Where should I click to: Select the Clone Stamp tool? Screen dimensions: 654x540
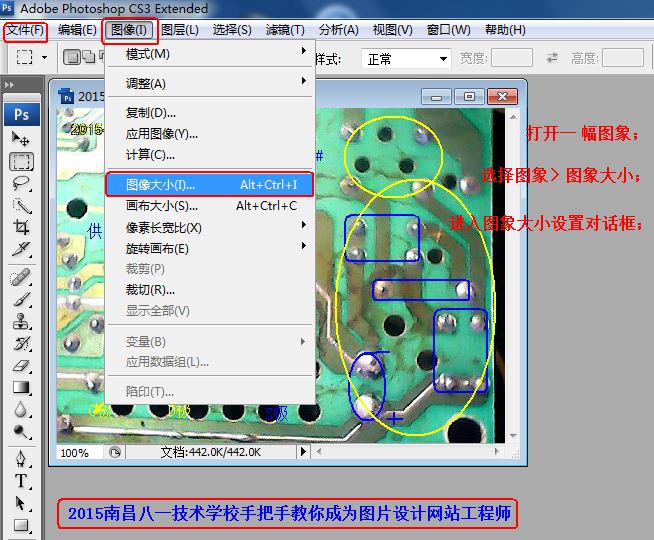21,321
